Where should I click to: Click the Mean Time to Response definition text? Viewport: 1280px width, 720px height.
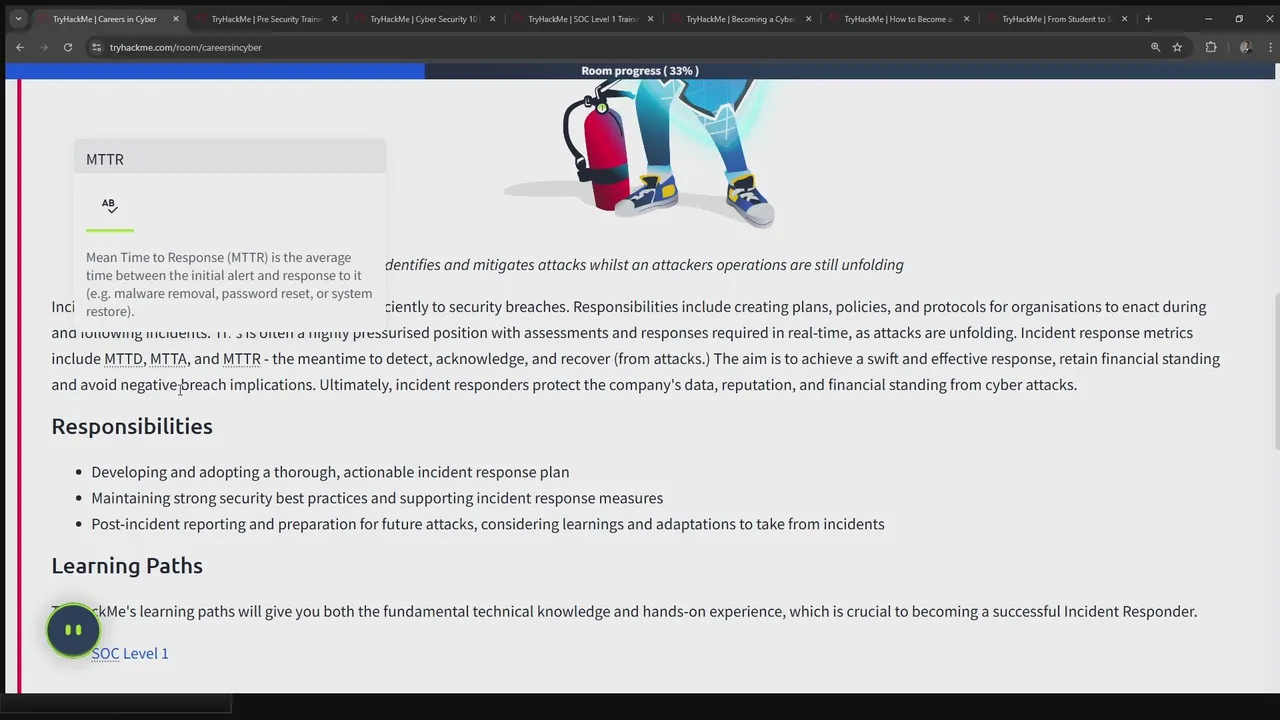[229, 284]
